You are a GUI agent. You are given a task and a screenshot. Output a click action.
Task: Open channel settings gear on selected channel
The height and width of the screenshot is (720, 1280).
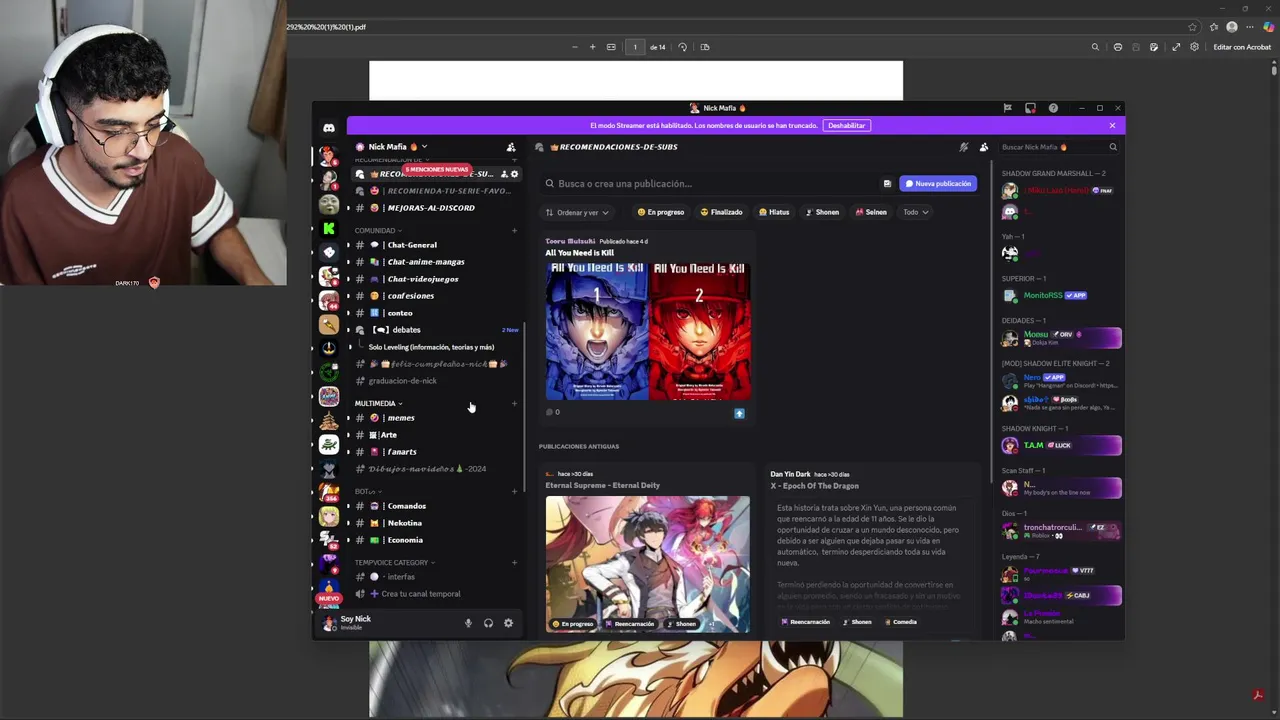point(515,174)
